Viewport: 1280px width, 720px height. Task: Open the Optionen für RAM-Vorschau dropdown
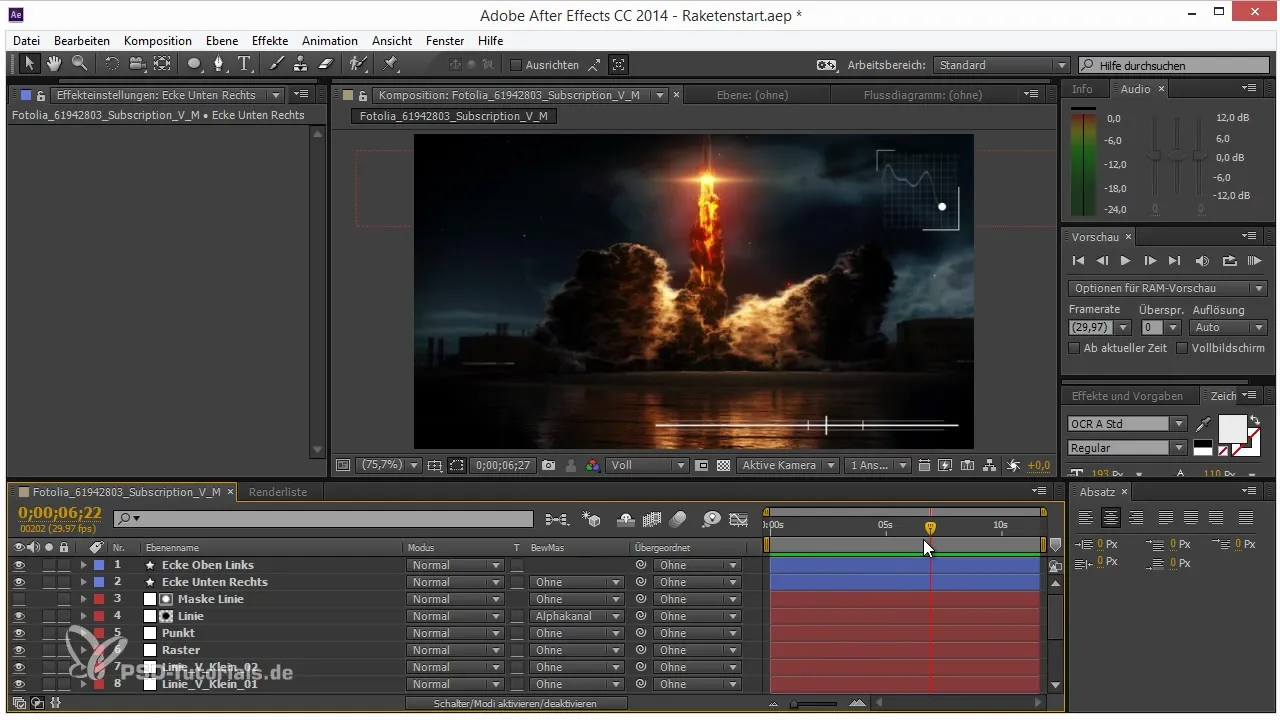tap(1167, 288)
